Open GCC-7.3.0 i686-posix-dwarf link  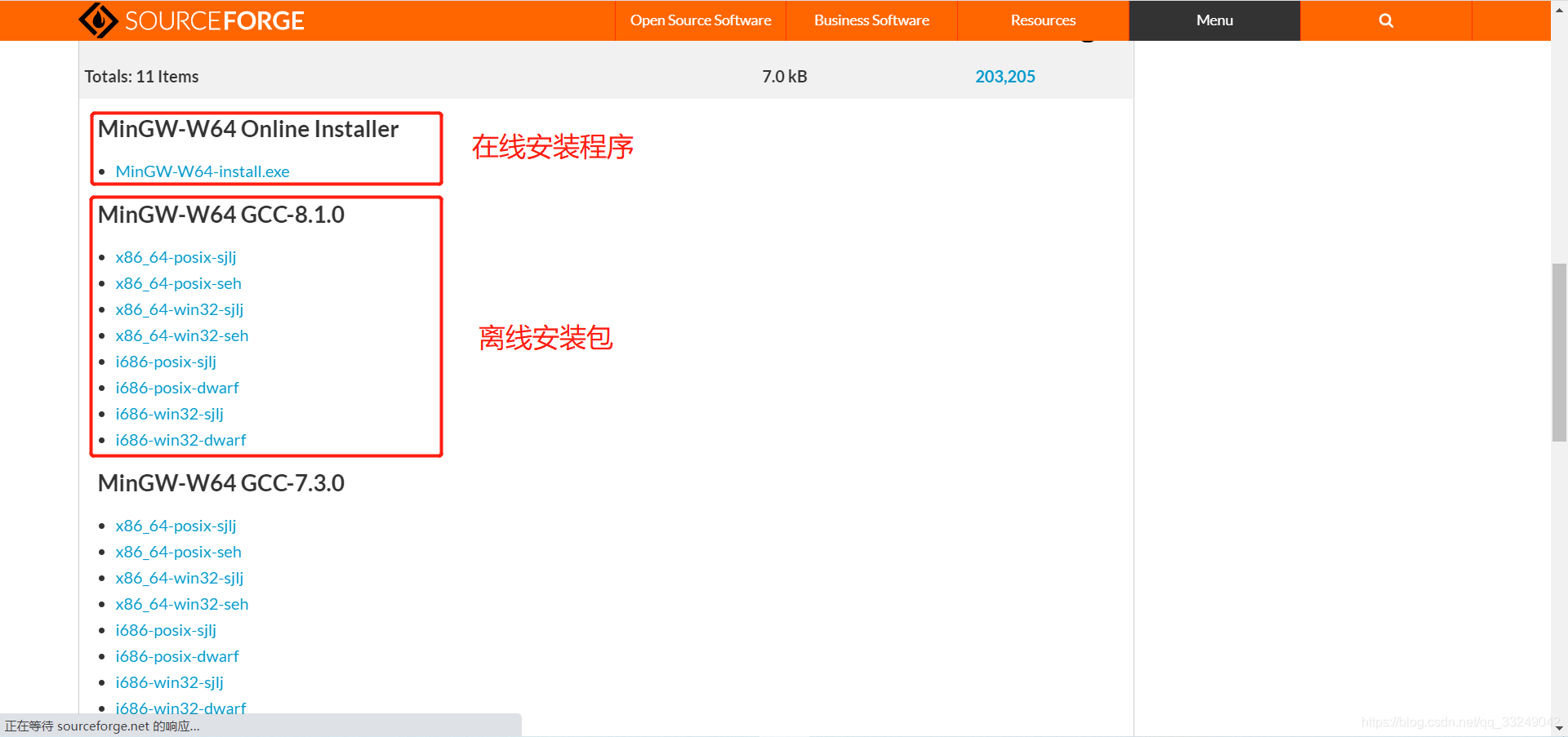(177, 656)
